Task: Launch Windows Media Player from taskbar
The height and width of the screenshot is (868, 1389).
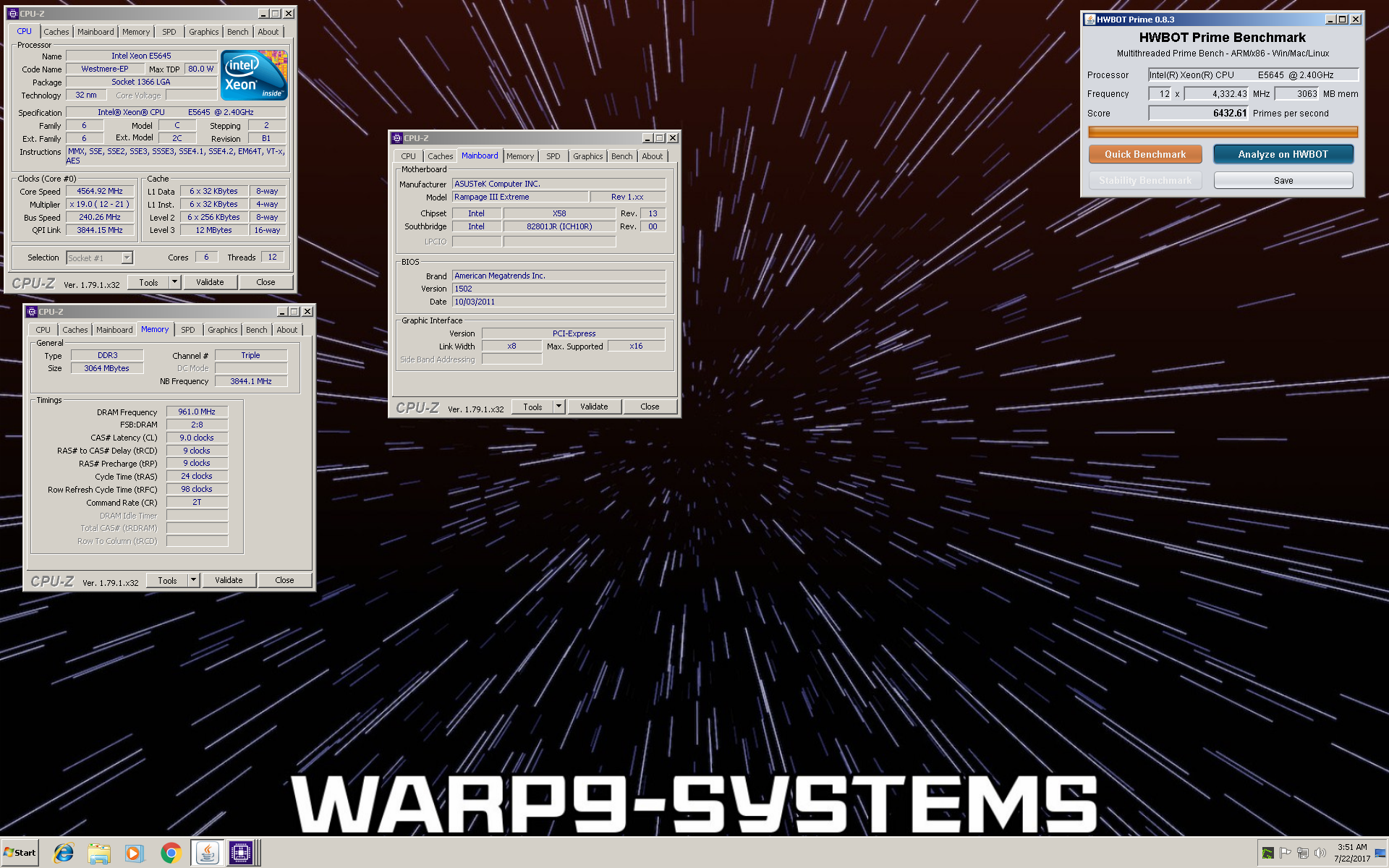Action: coord(134,853)
